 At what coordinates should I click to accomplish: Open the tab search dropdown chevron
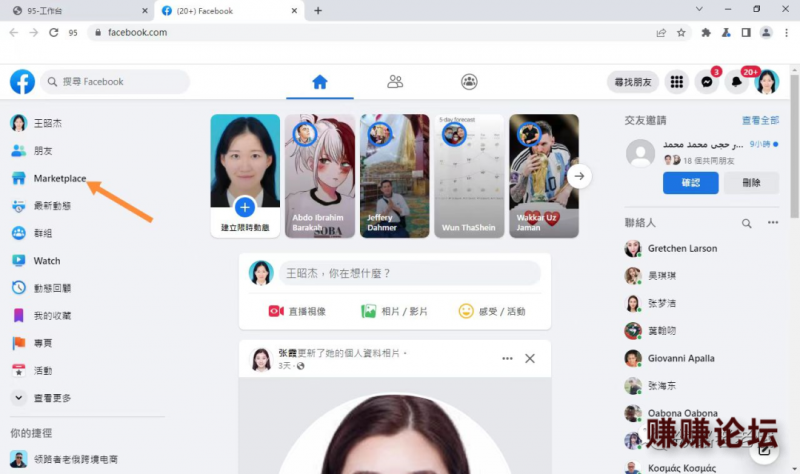699,9
